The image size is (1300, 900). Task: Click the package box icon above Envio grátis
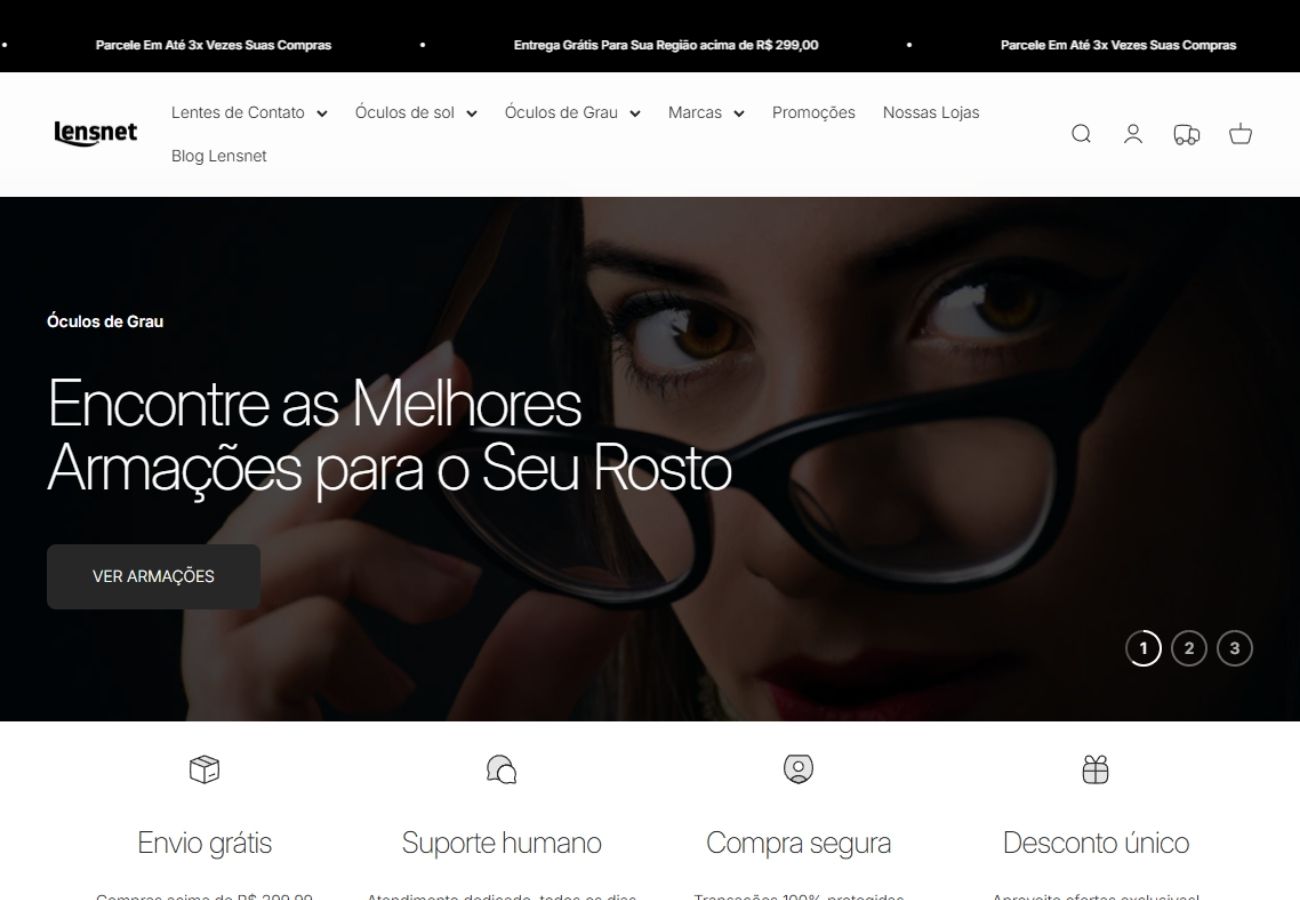[x=204, y=769]
